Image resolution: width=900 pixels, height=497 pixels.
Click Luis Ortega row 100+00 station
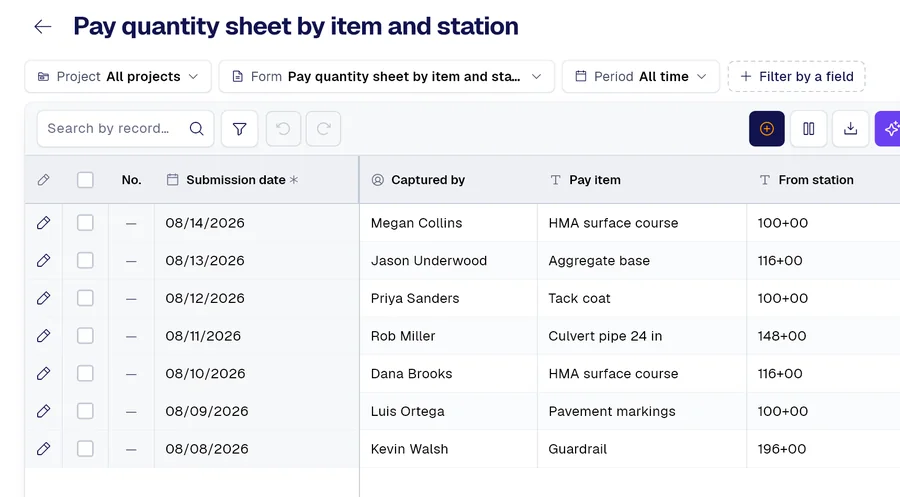point(824,411)
